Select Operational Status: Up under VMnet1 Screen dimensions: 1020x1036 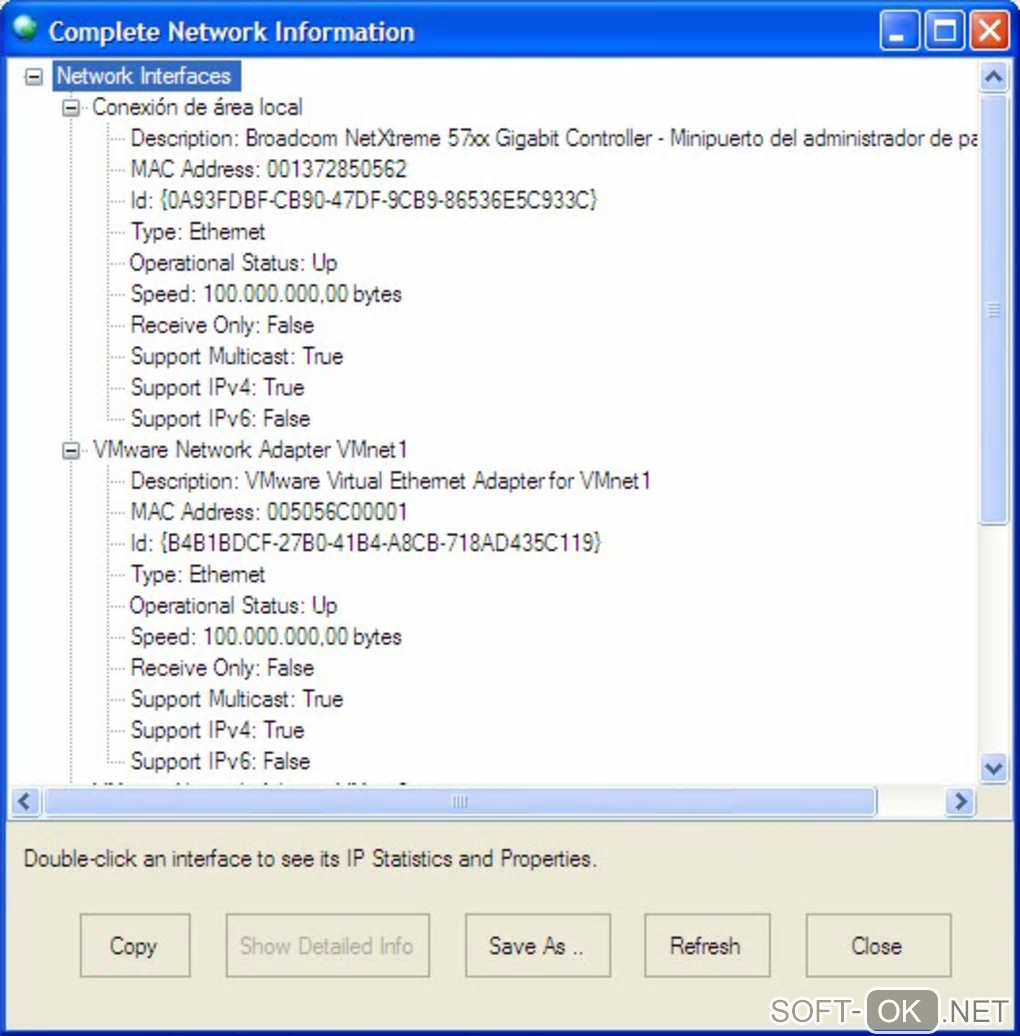(x=233, y=605)
